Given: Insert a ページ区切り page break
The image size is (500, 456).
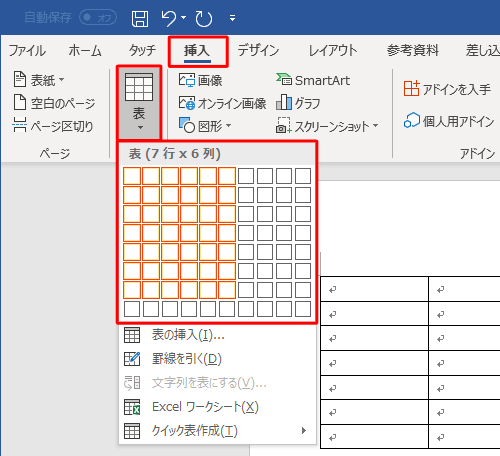Looking at the screenshot, I should click(53, 126).
